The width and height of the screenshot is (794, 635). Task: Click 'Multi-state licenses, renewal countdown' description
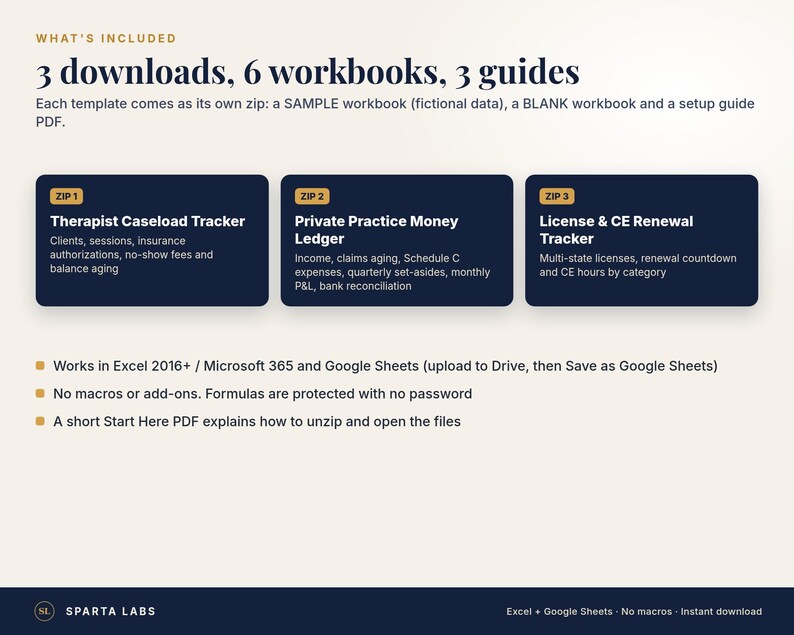click(638, 265)
